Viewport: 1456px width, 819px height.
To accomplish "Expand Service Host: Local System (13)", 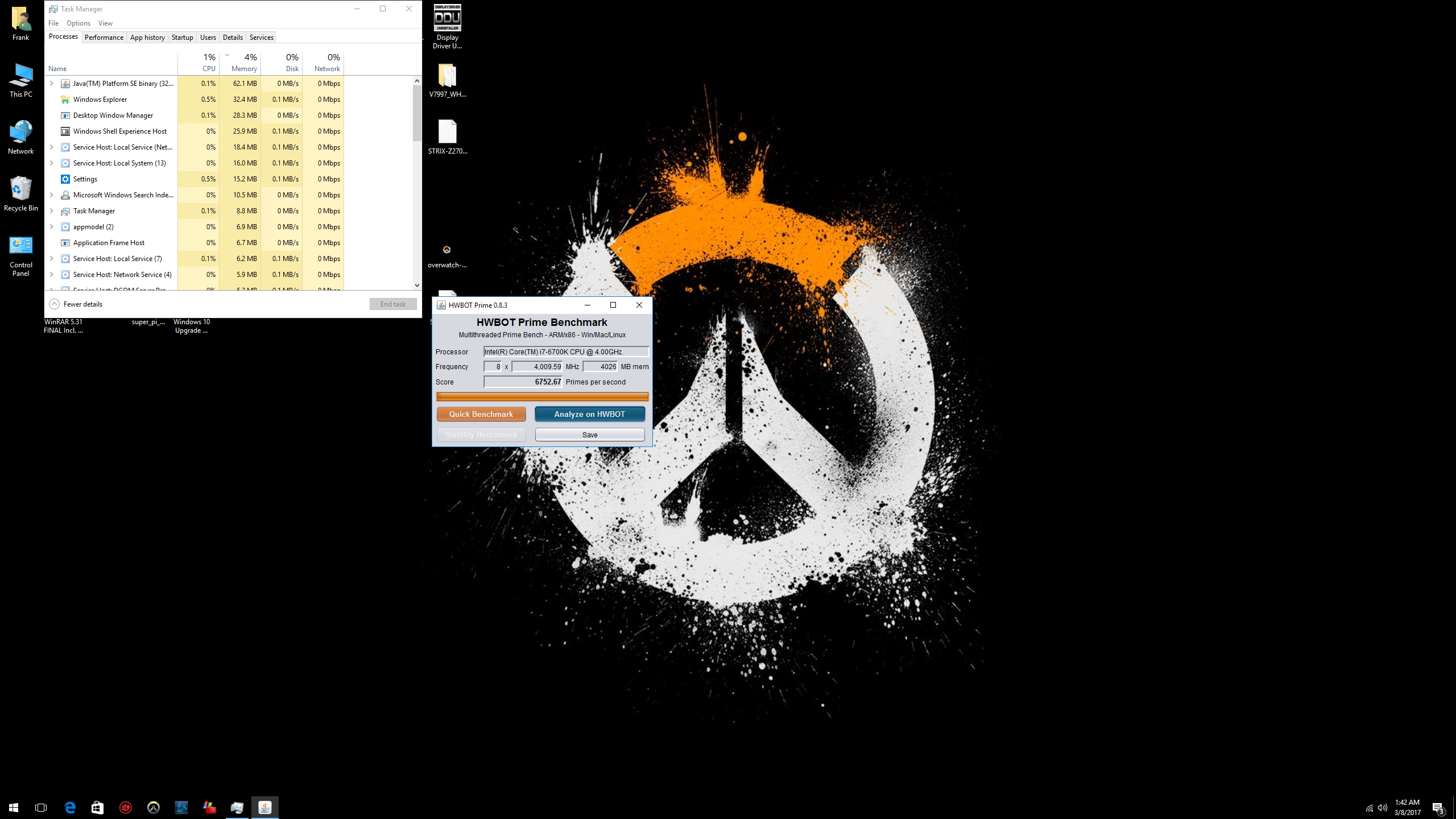I will pyautogui.click(x=52, y=163).
